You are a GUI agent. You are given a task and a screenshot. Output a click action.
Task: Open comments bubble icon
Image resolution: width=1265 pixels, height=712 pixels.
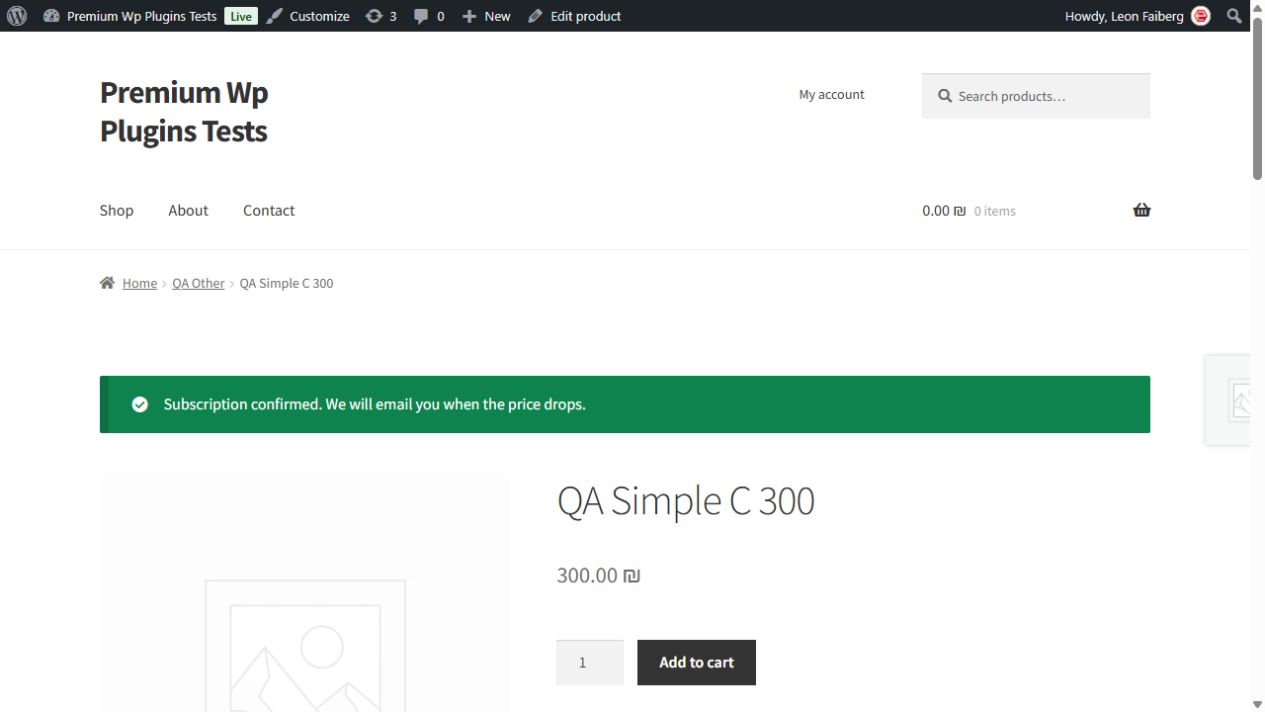click(x=422, y=16)
